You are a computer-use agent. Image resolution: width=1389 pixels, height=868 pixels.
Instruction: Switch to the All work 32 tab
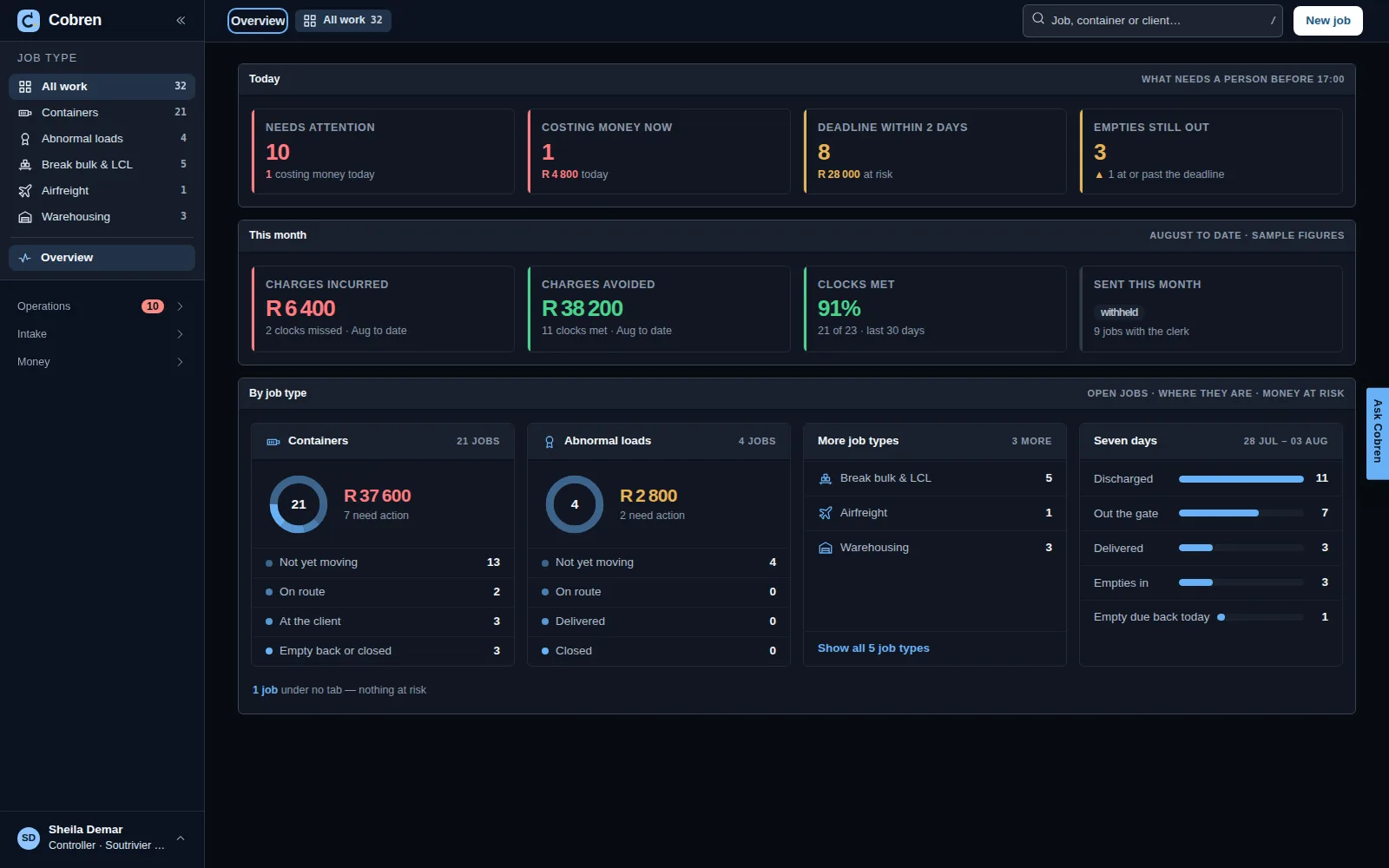[343, 21]
